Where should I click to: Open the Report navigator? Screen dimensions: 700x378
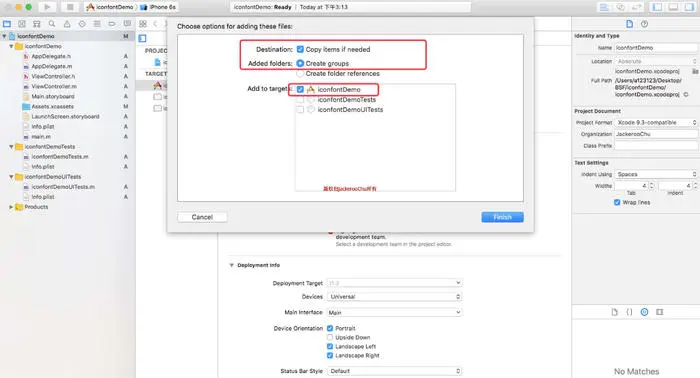tap(127, 24)
